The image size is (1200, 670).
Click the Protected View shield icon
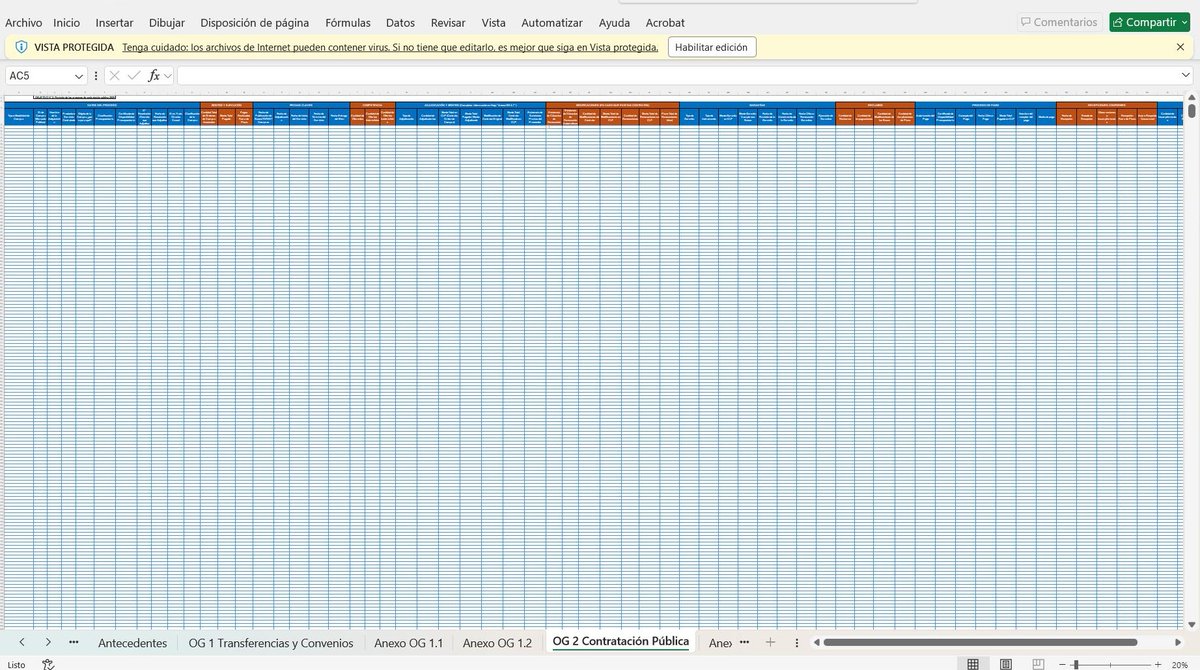click(21, 47)
